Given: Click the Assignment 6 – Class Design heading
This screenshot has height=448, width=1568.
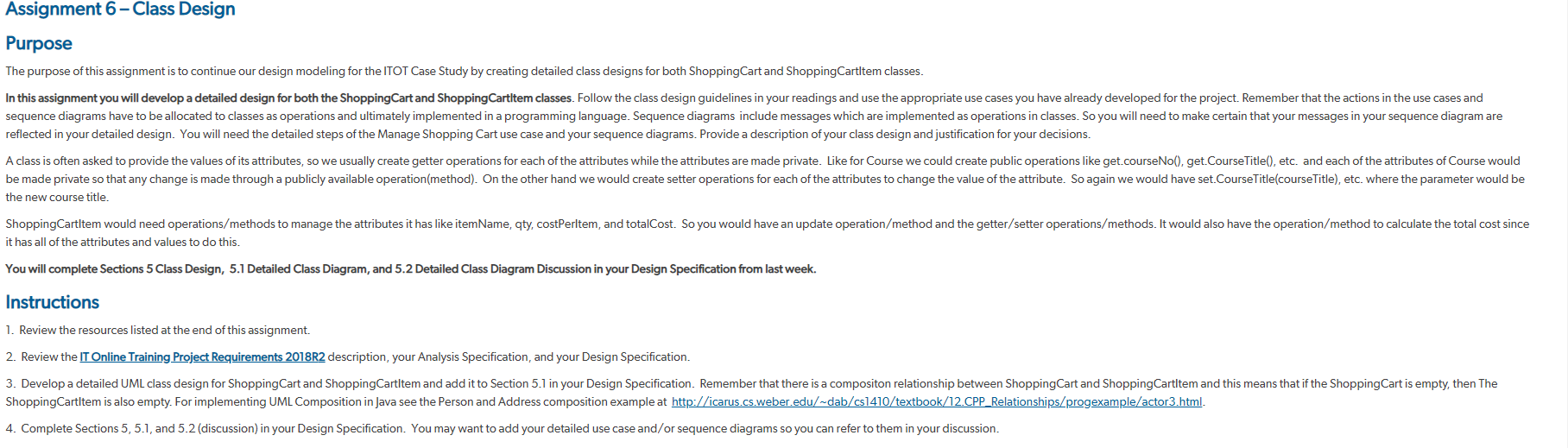Looking at the screenshot, I should (x=120, y=9).
